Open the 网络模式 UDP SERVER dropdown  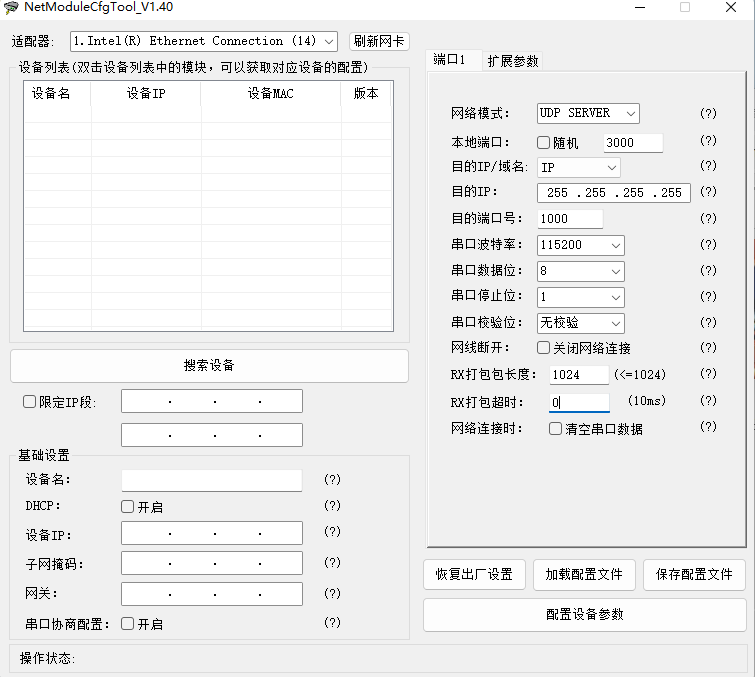tap(588, 114)
